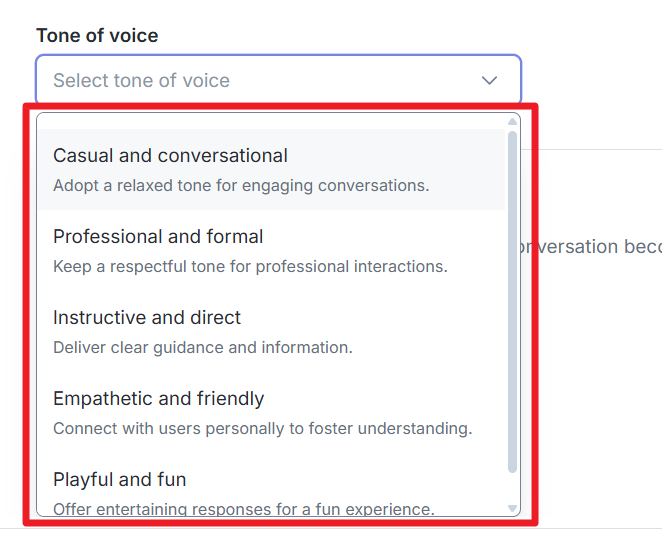The image size is (662, 533).
Task: Select the Empathetic and friendly option
Action: pos(158,399)
